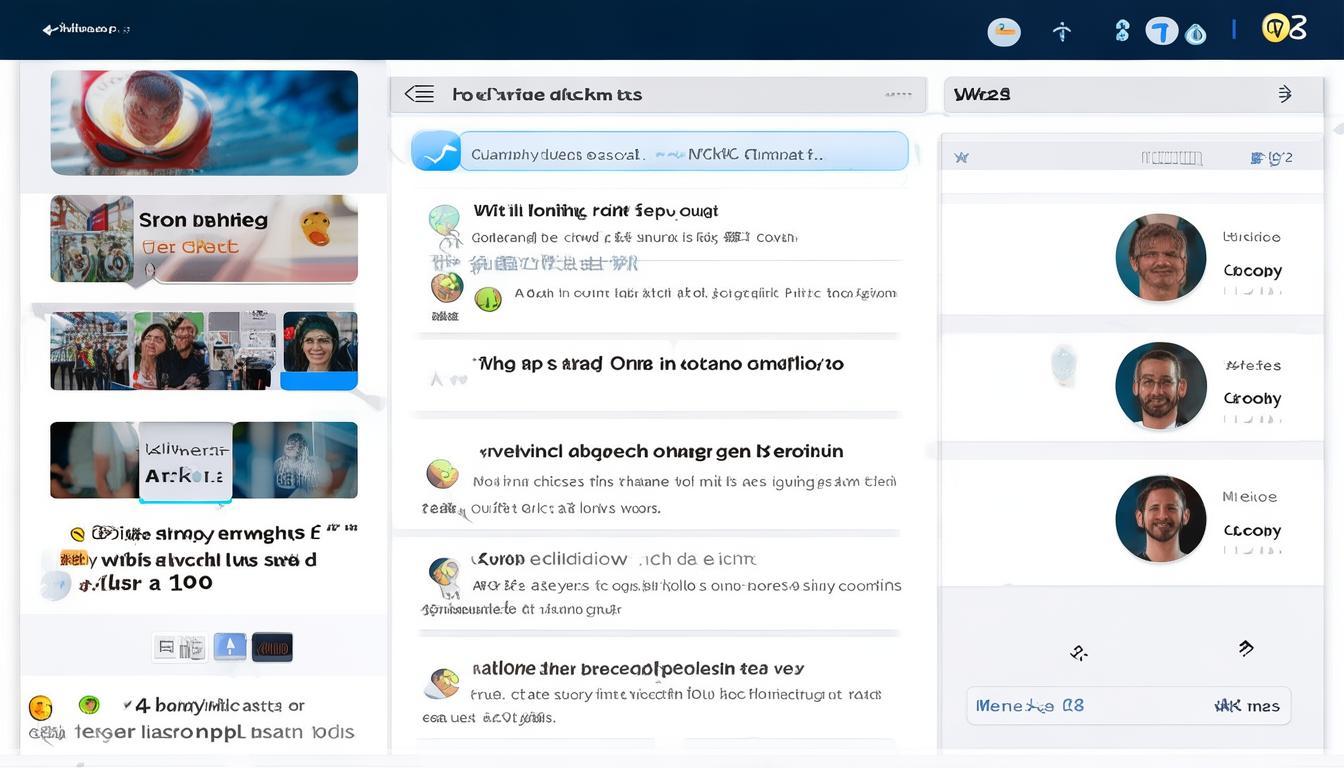Toggle the yellow circle beside 'simoy enwghts'
The width and height of the screenshot is (1344, 768).
[x=77, y=534]
